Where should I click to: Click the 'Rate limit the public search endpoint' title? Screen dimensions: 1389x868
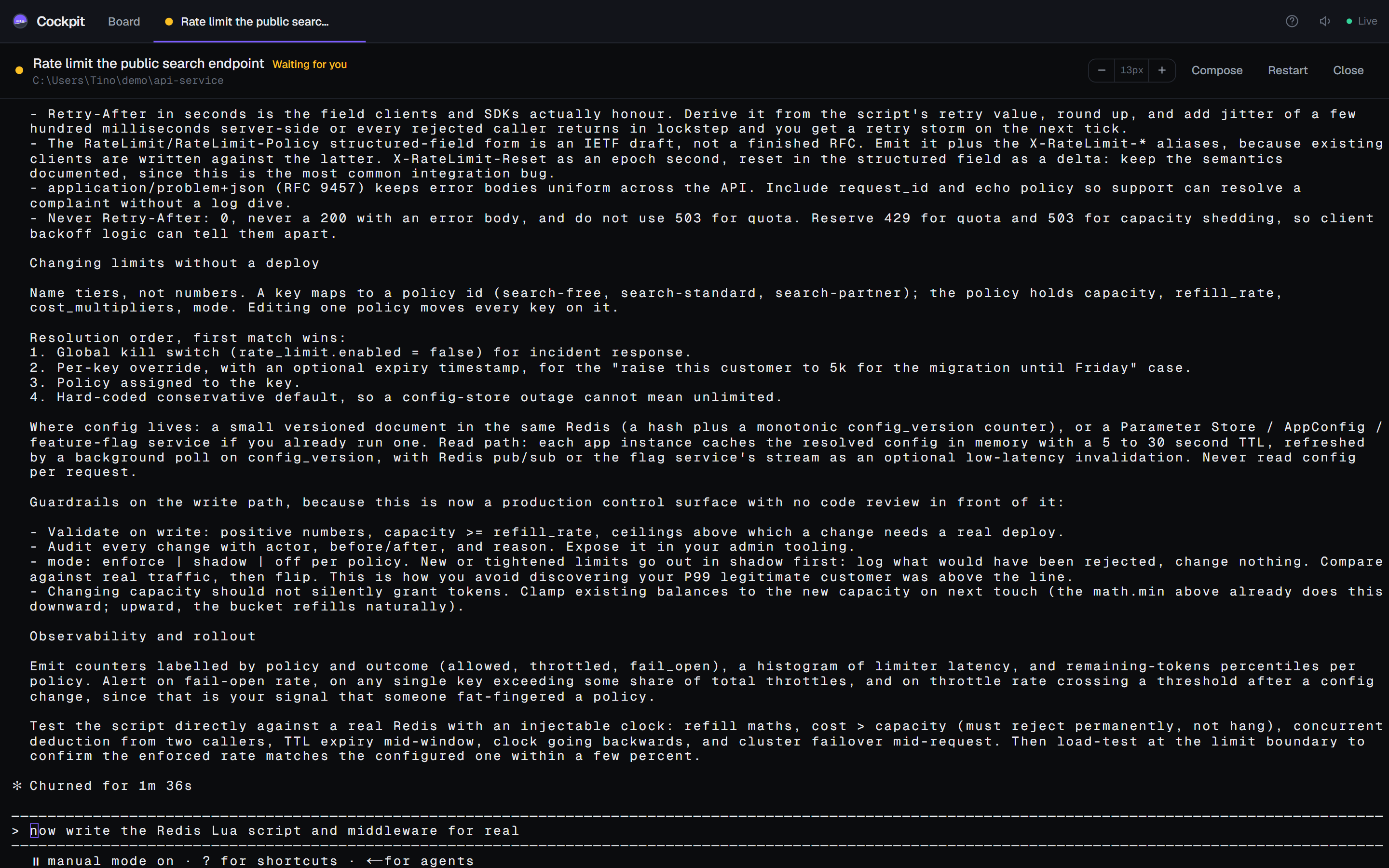tap(148, 63)
